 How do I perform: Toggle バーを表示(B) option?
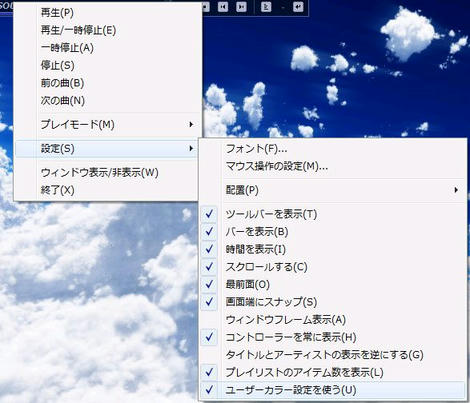[x=333, y=232]
